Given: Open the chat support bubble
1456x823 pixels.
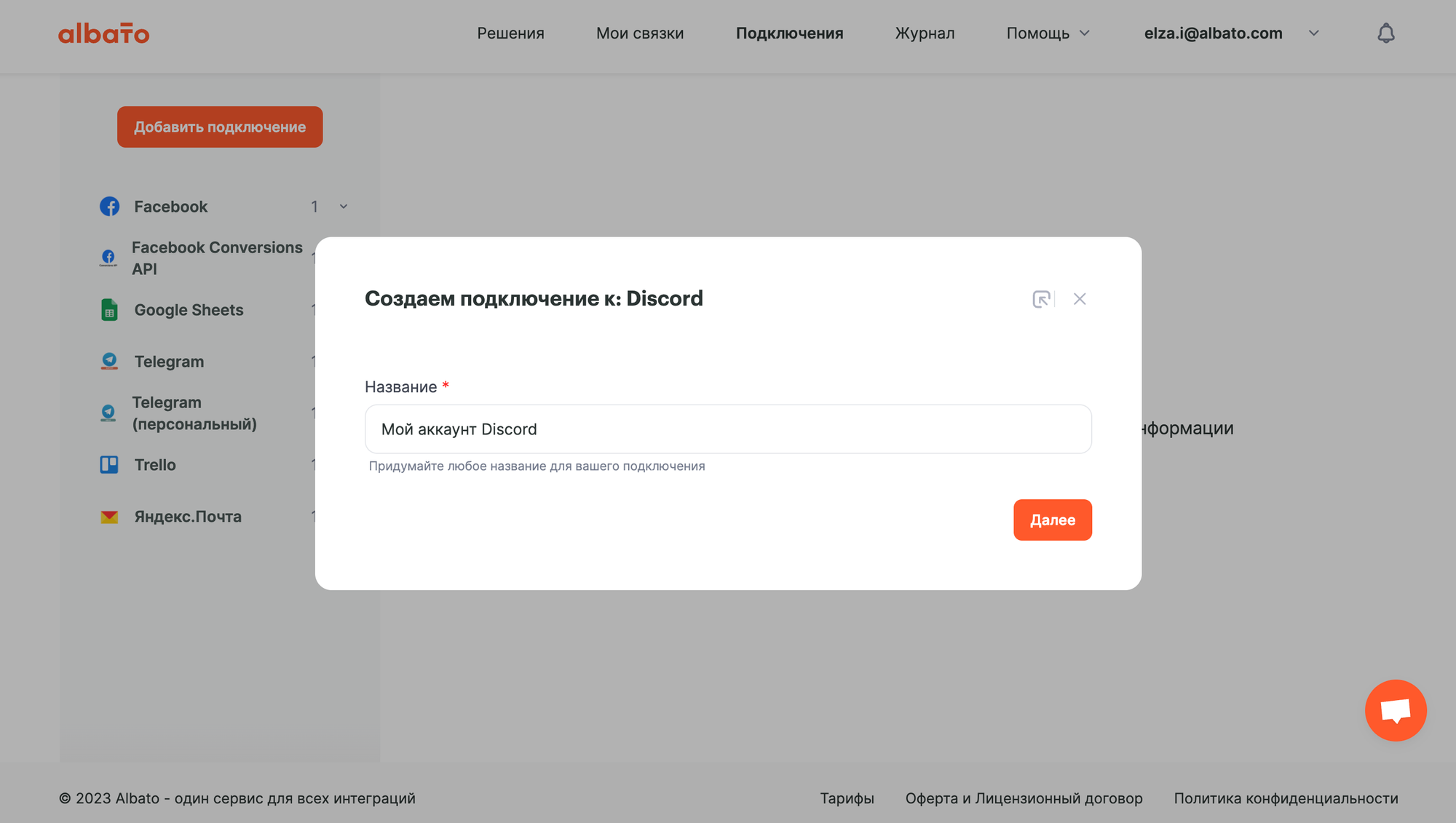Looking at the screenshot, I should tap(1396, 710).
